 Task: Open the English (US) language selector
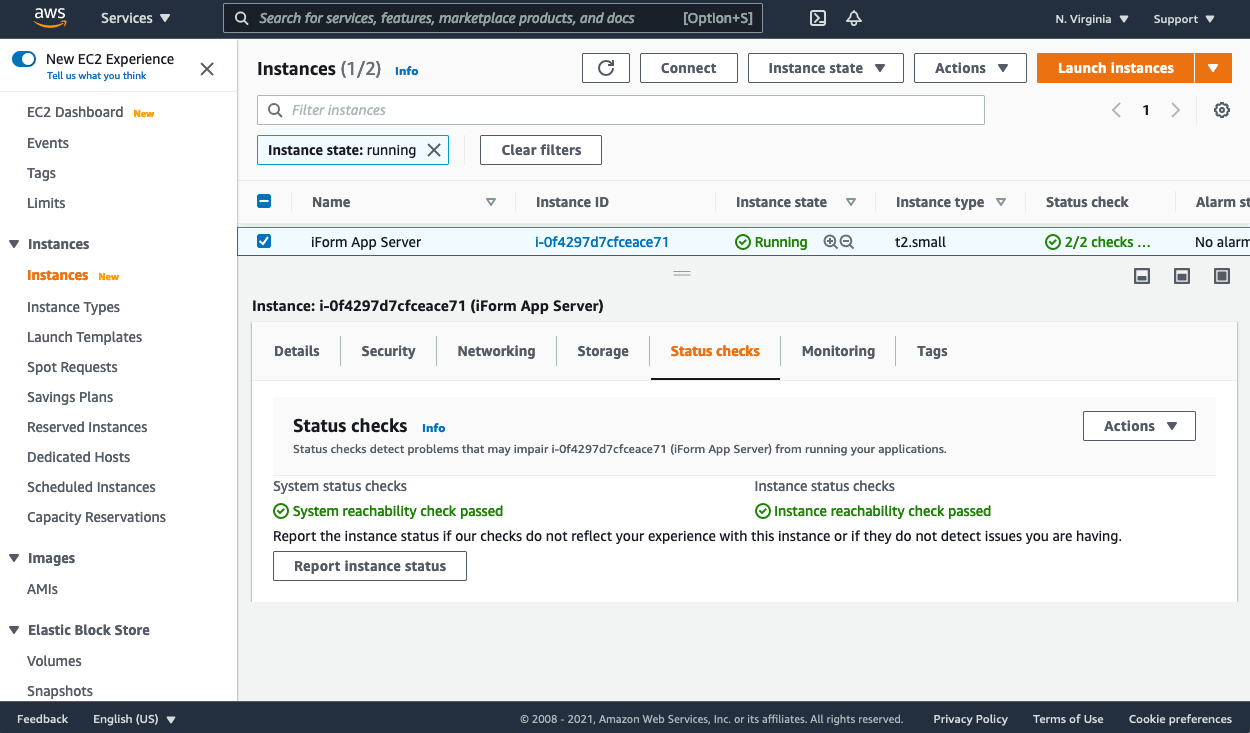coord(134,719)
